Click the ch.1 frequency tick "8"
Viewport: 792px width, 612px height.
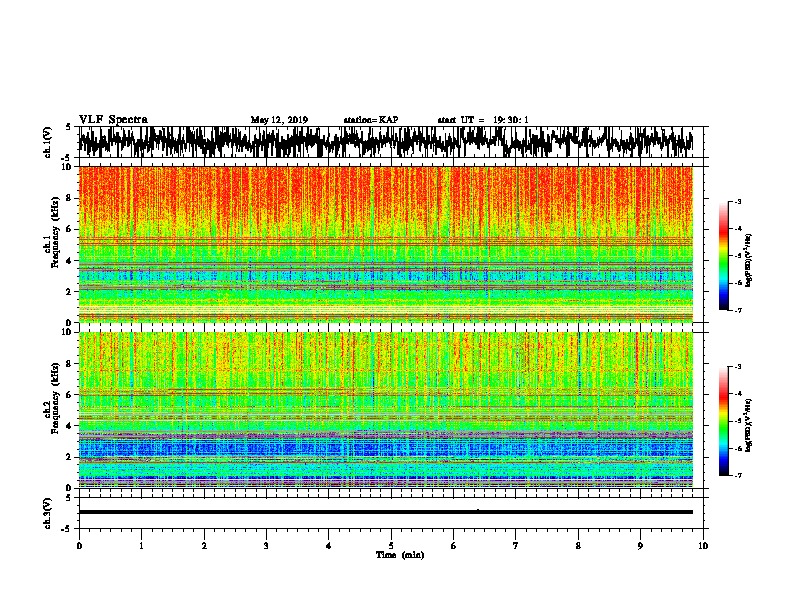coord(71,198)
